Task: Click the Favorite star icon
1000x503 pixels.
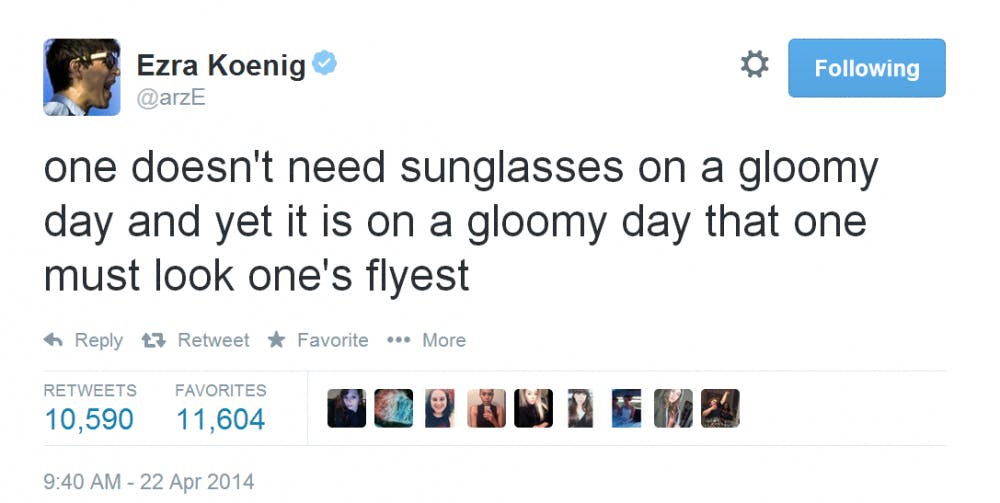Action: pos(277,340)
